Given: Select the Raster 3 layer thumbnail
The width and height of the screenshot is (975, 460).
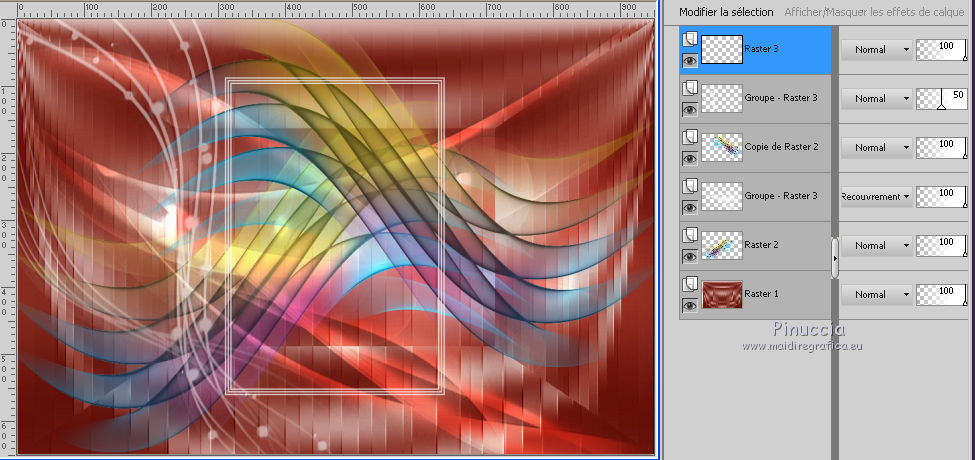Looking at the screenshot, I should 722,49.
